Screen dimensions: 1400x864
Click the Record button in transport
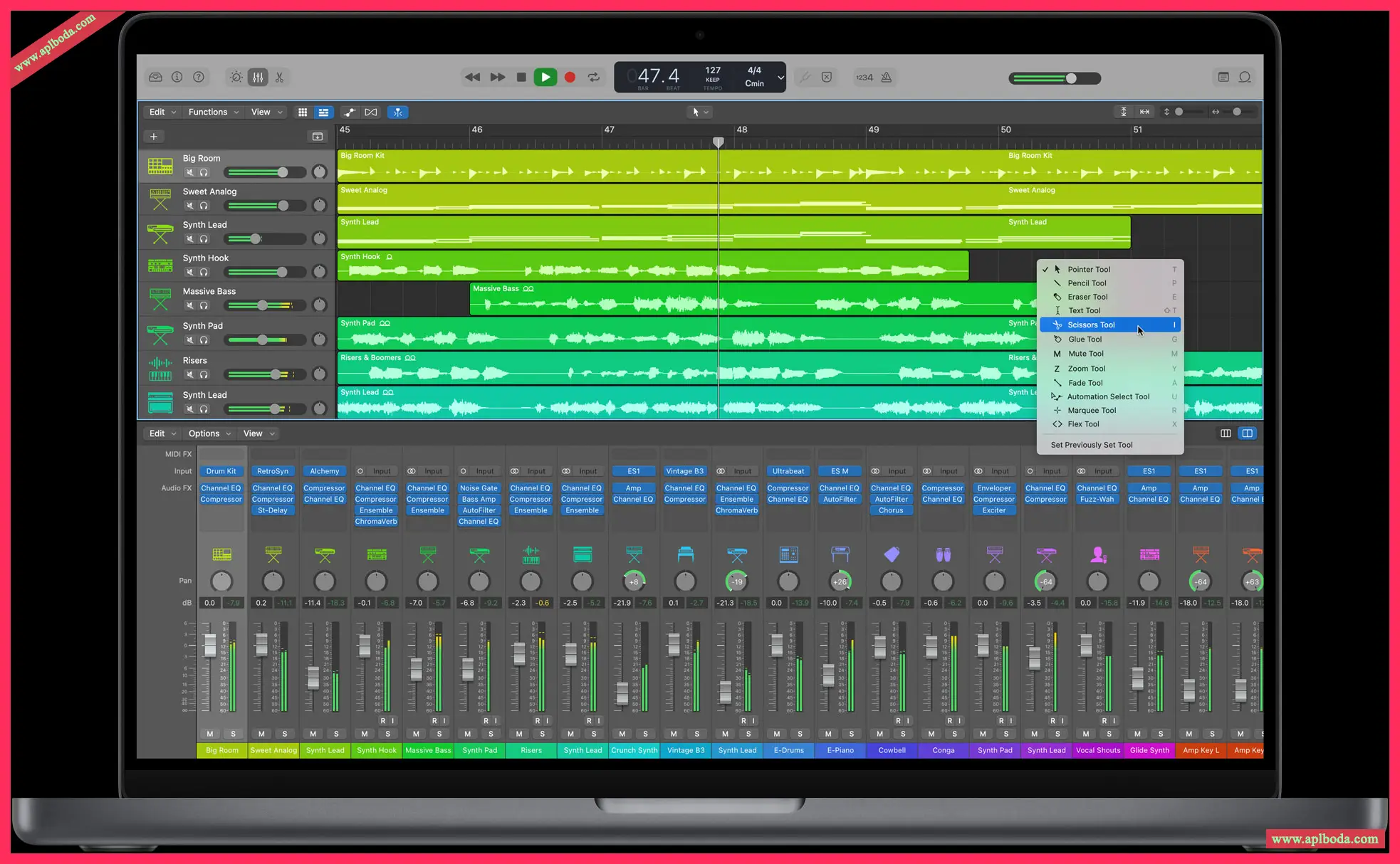570,78
